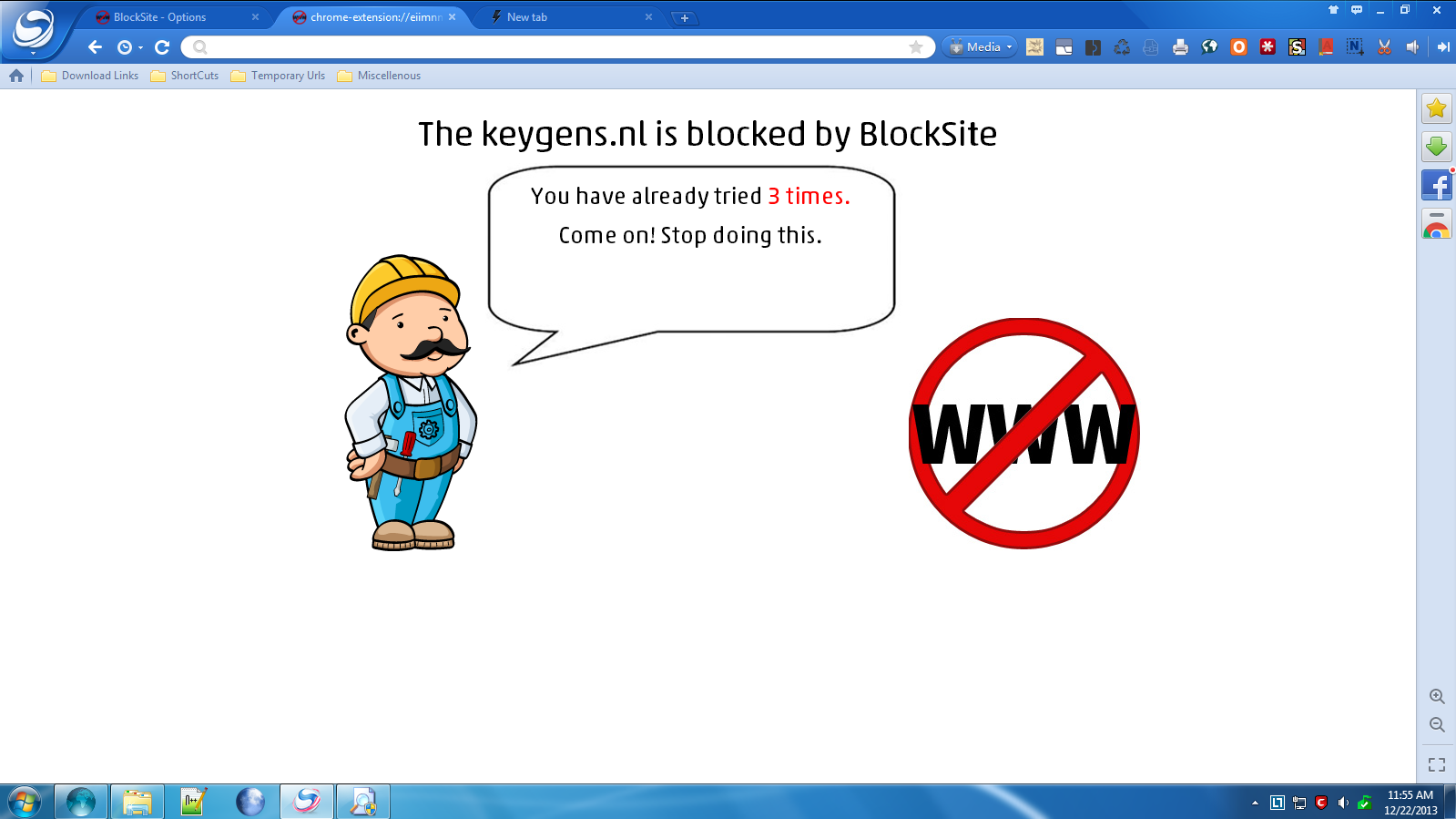Screen dimensions: 1456x819
Task: Open the taskbar clock showing 11:55 AM
Action: click(x=1410, y=803)
